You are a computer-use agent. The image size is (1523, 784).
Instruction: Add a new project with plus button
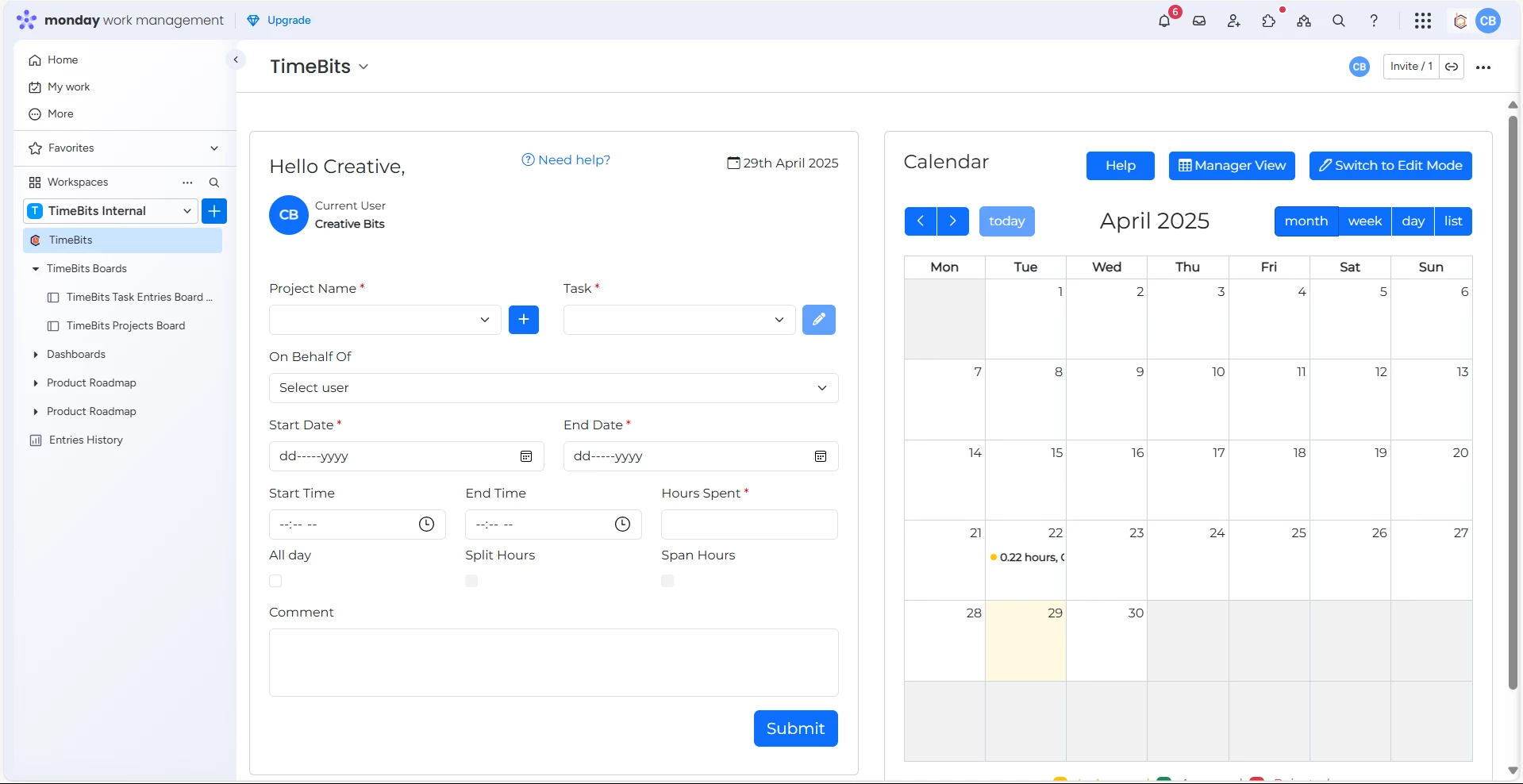524,320
